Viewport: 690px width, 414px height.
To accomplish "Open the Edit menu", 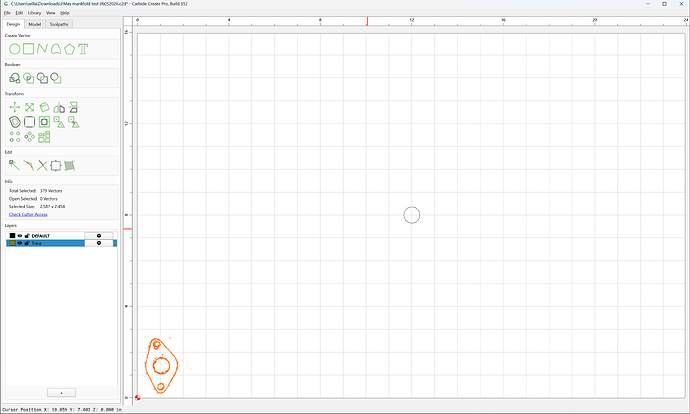I will point(19,13).
